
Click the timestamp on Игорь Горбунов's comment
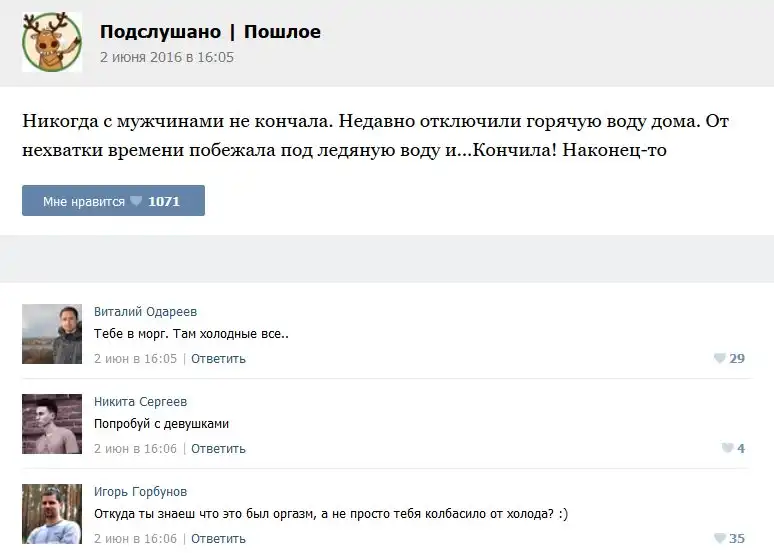coord(135,539)
